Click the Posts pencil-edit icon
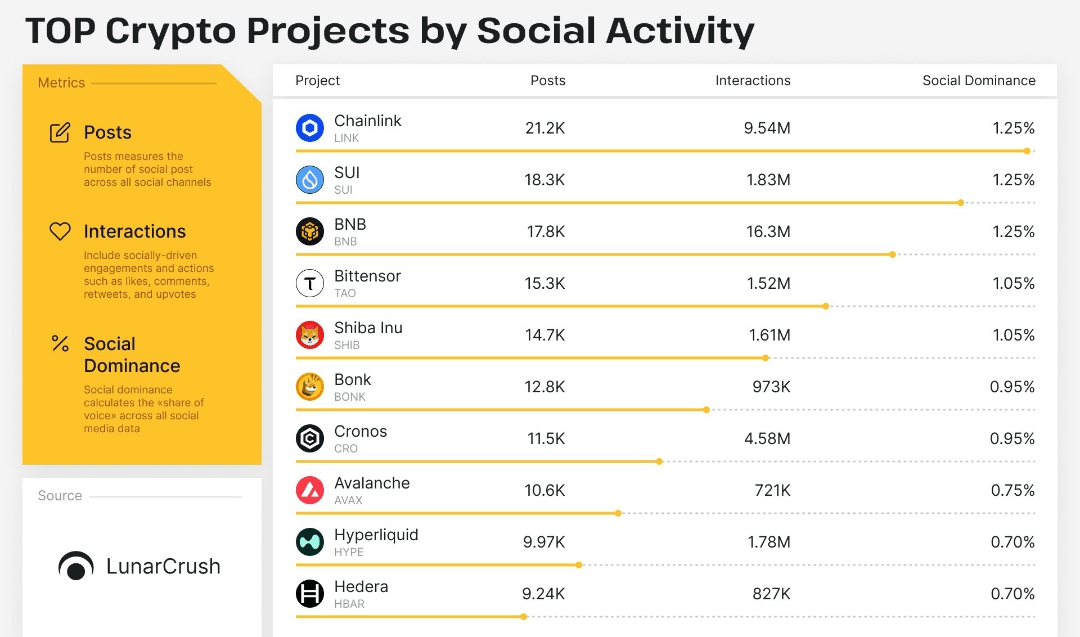1080x637 pixels. click(x=60, y=132)
